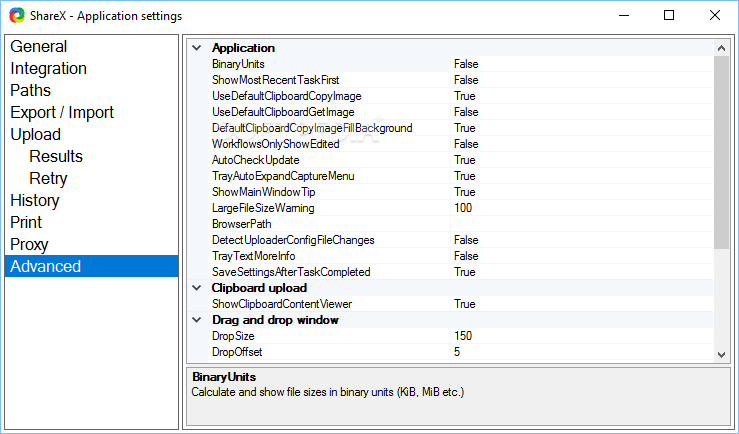Click the True value of TrayAutoExpandCaptureMenu
Screen dimensions: 739x434
point(465,176)
